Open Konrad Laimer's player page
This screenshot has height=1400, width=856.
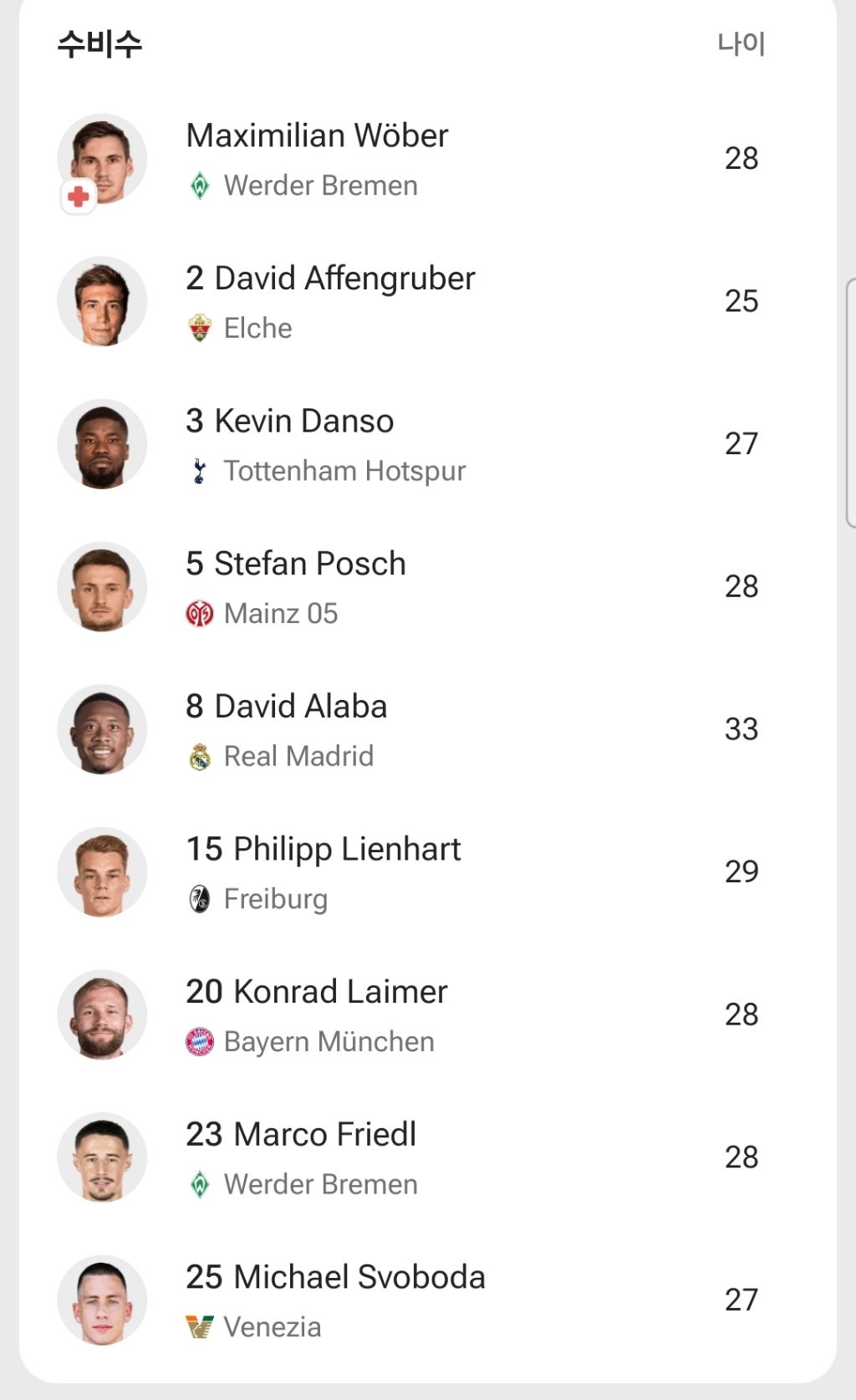click(x=317, y=992)
